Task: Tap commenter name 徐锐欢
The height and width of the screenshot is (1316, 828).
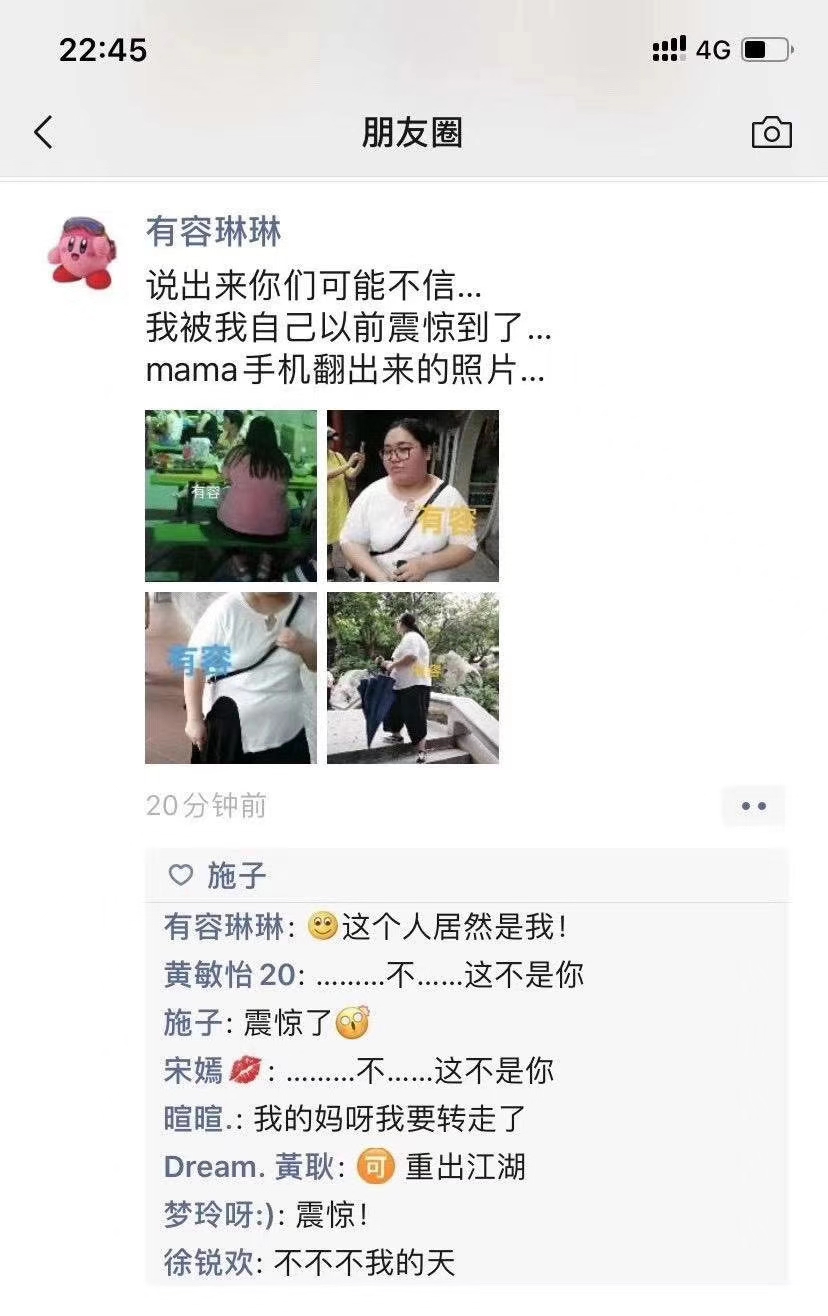Action: tap(208, 1263)
